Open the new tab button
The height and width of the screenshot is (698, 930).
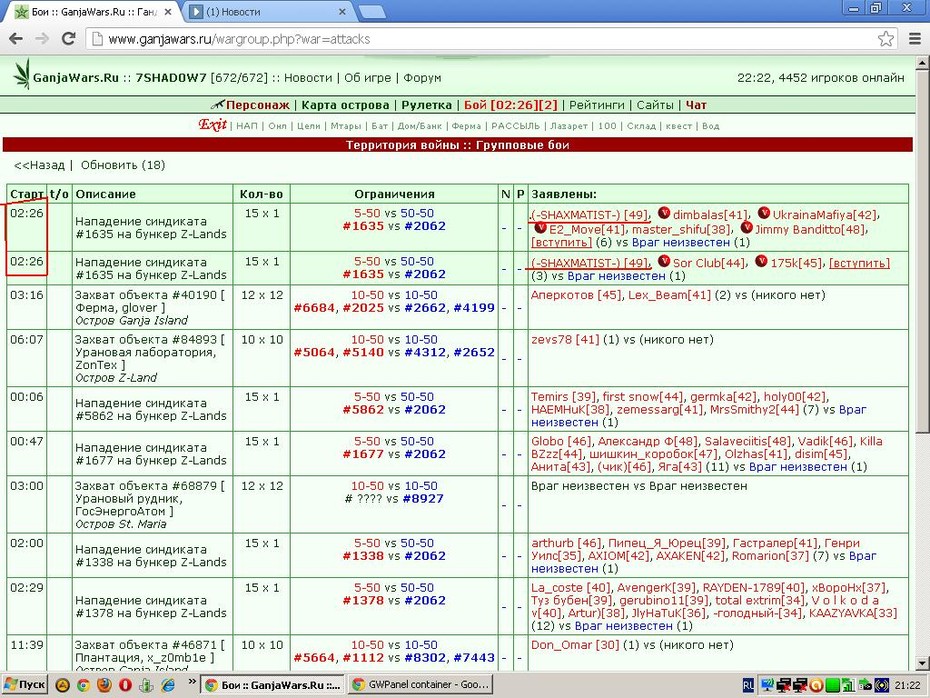pyautogui.click(x=371, y=12)
